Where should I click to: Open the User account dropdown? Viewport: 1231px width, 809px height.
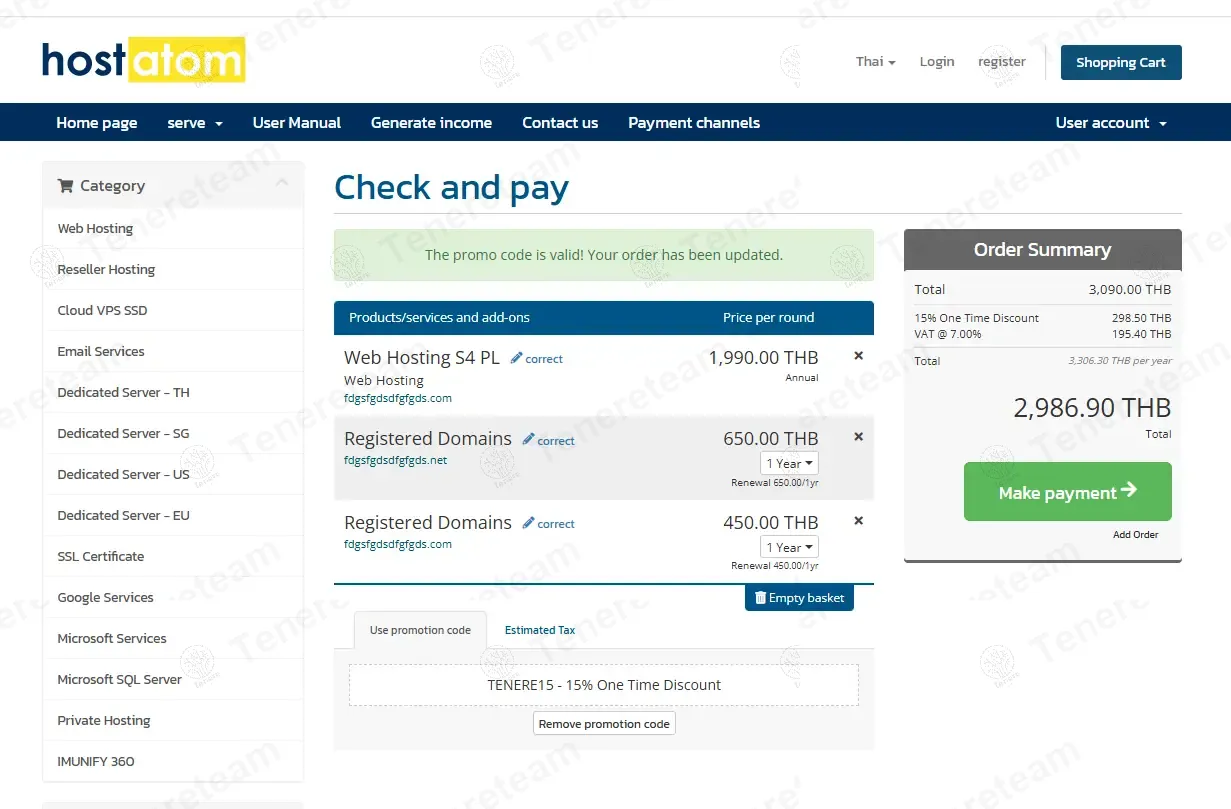click(1111, 123)
